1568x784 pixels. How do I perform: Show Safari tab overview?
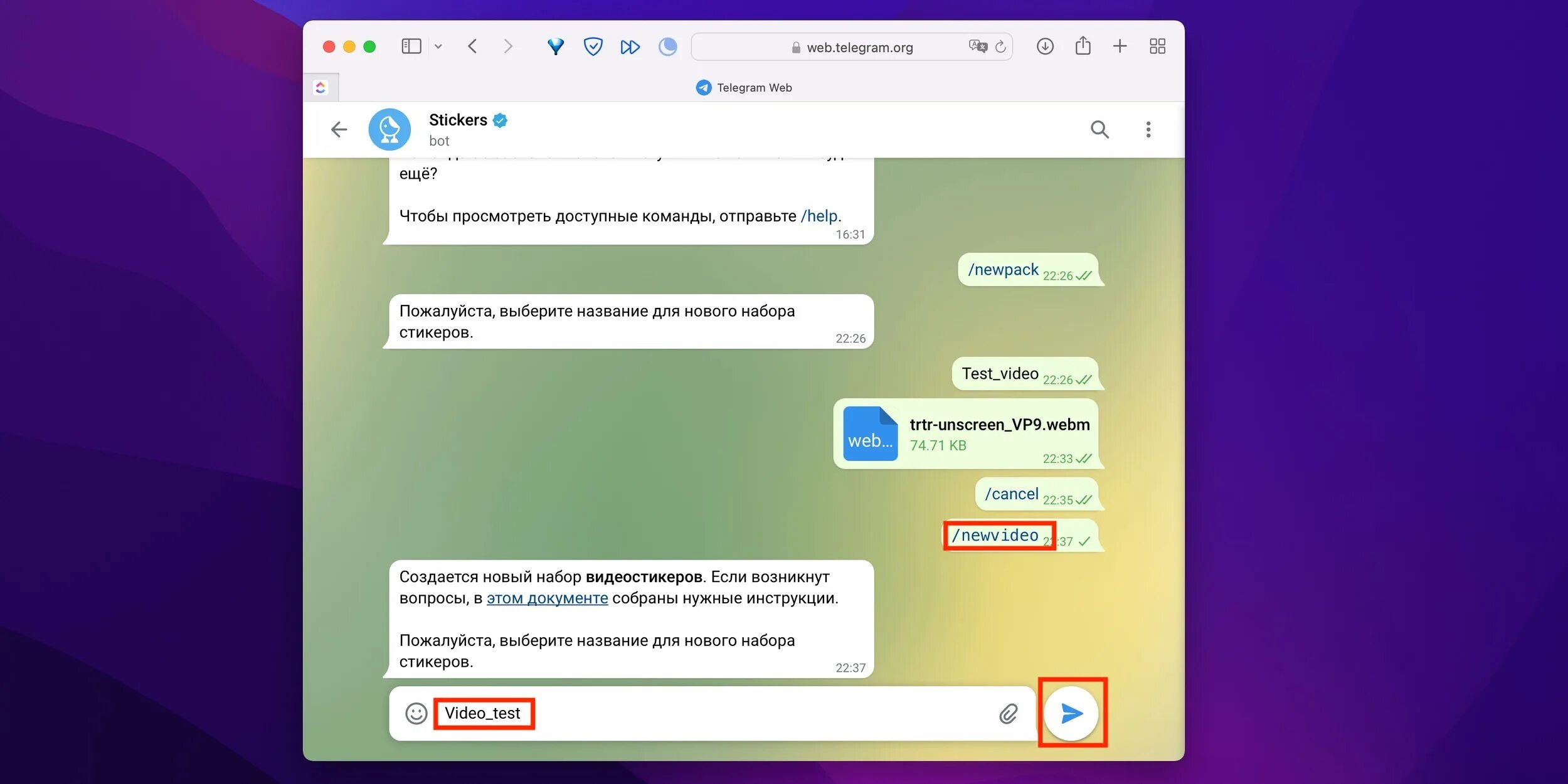1157,46
